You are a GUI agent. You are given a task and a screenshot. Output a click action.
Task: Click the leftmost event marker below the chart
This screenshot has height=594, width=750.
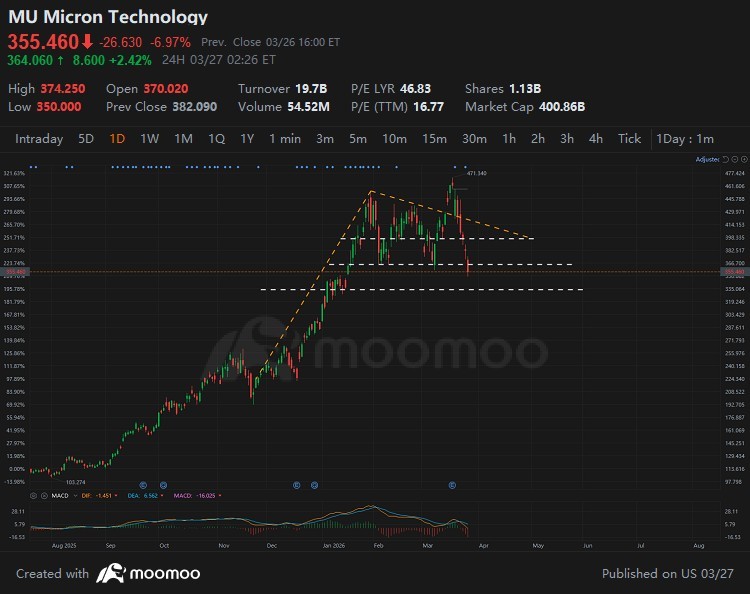coord(143,485)
